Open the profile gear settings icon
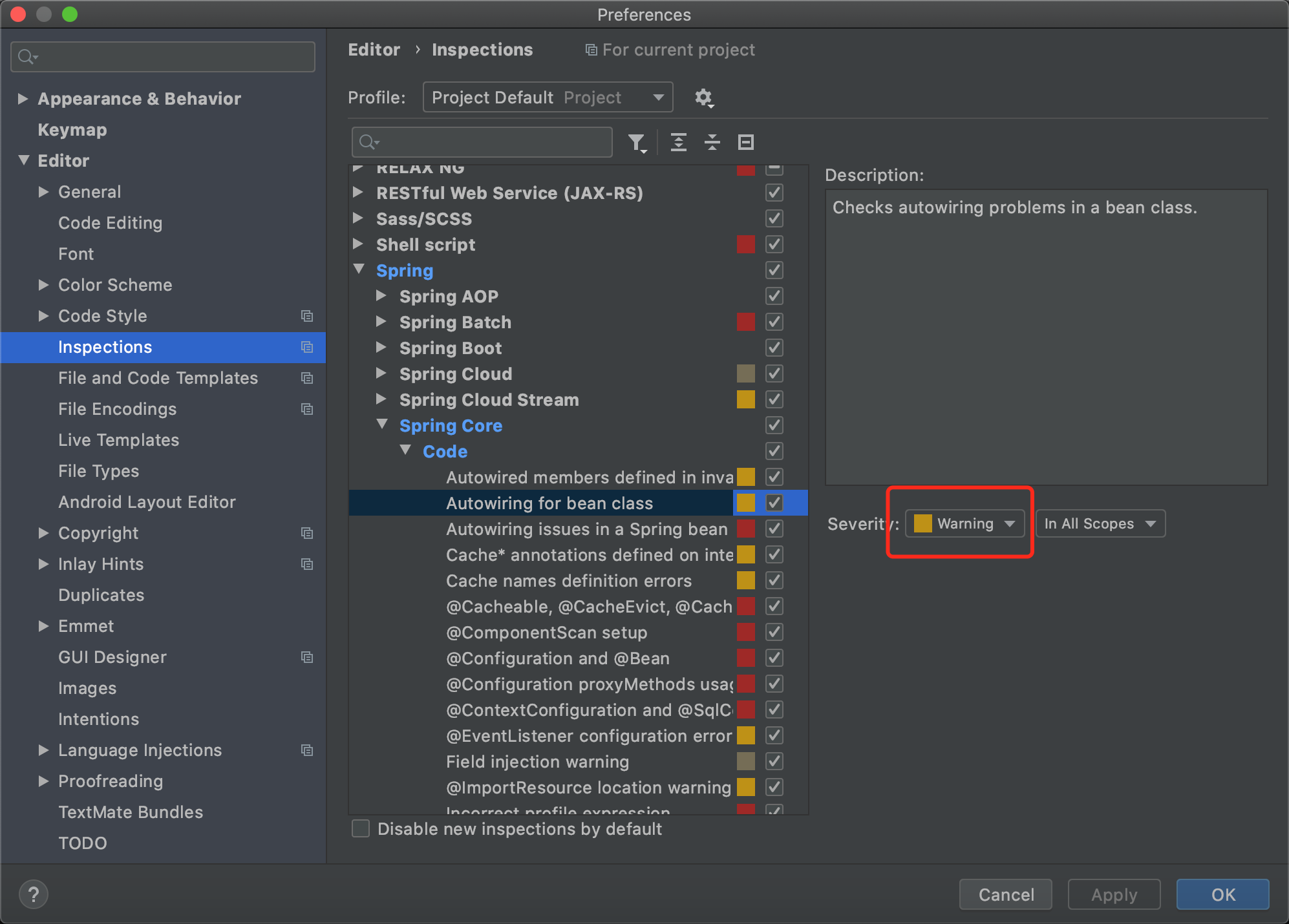 tap(703, 98)
